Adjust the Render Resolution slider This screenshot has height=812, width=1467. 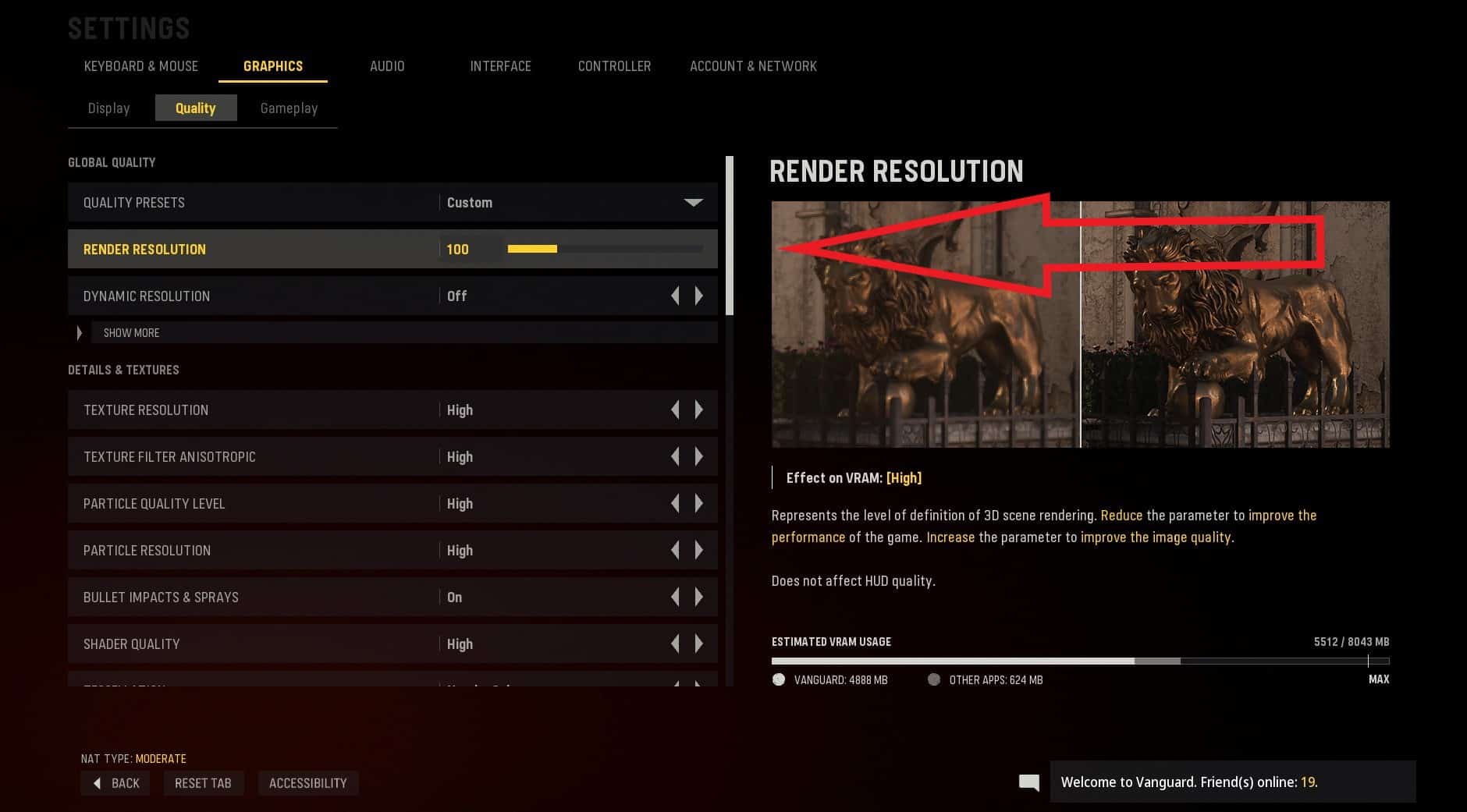[606, 249]
